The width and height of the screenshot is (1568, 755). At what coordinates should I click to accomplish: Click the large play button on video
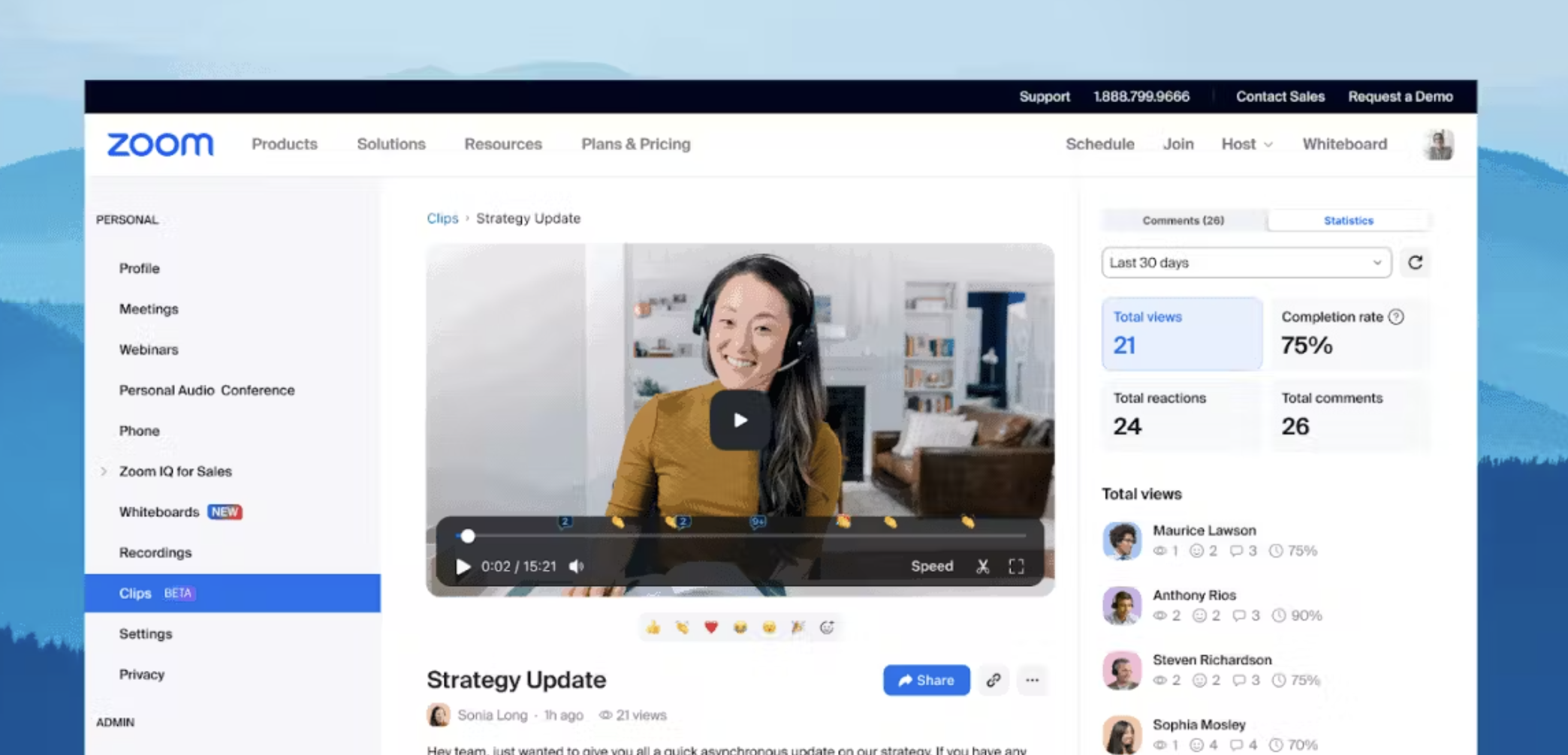point(740,420)
